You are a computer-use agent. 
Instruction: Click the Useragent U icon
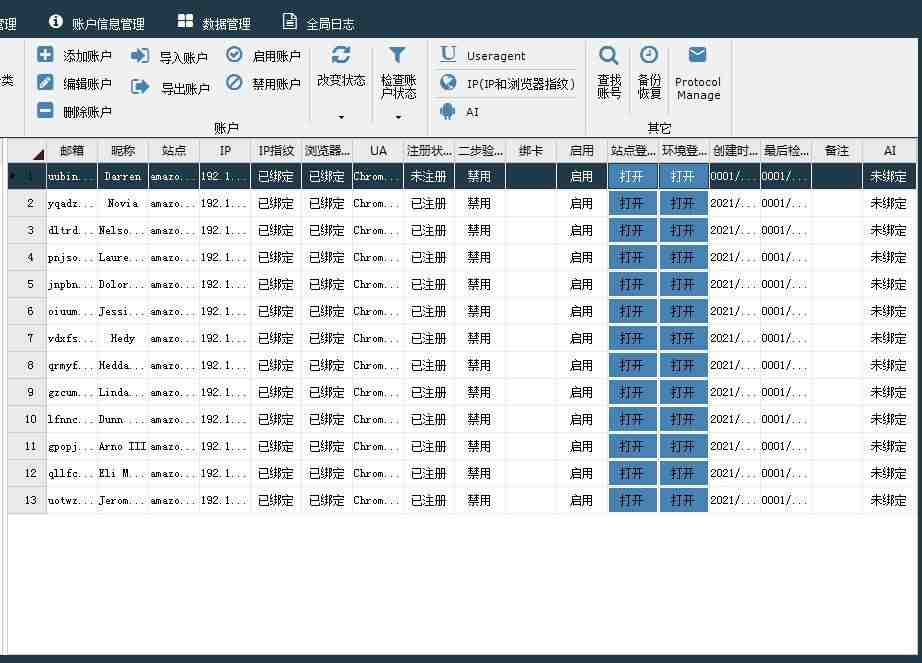(448, 54)
